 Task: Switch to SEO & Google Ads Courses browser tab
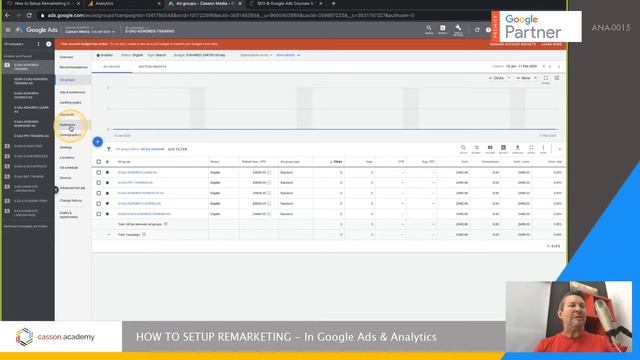(x=285, y=3)
